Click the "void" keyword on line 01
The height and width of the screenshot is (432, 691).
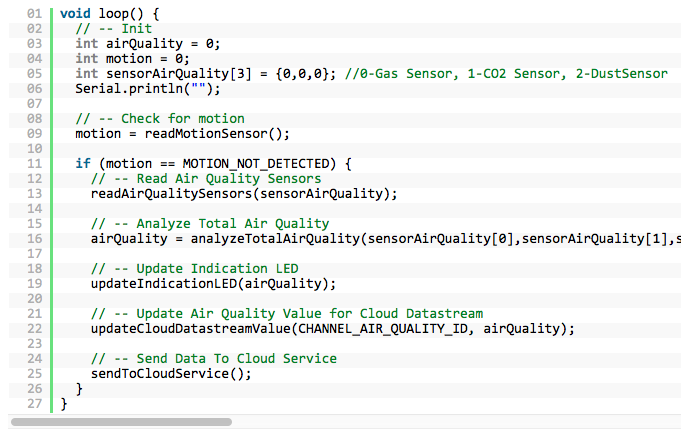click(x=76, y=14)
